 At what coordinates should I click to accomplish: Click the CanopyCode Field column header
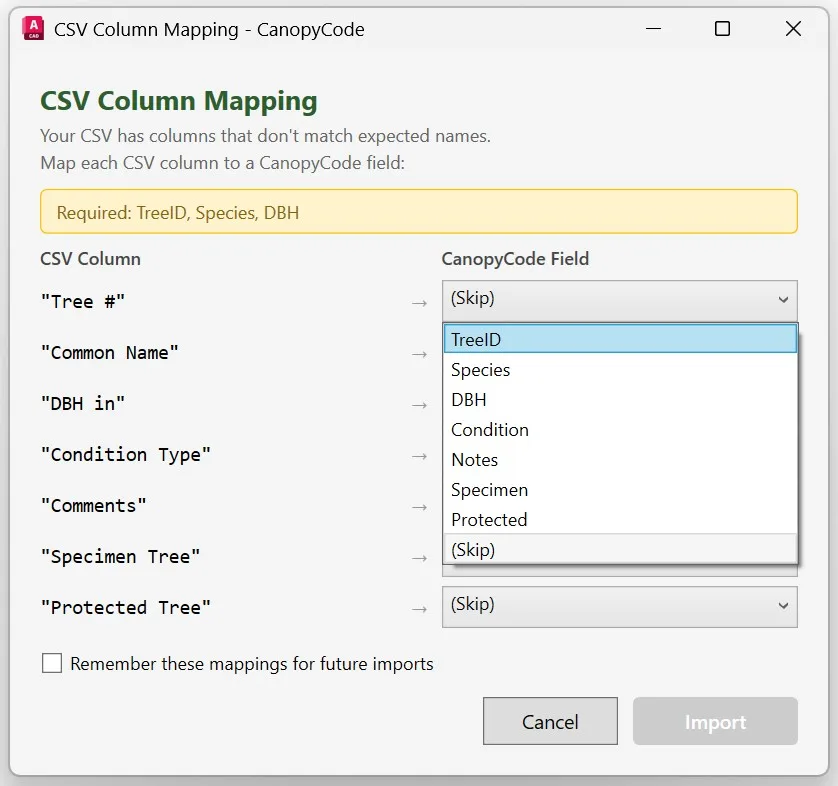point(515,259)
